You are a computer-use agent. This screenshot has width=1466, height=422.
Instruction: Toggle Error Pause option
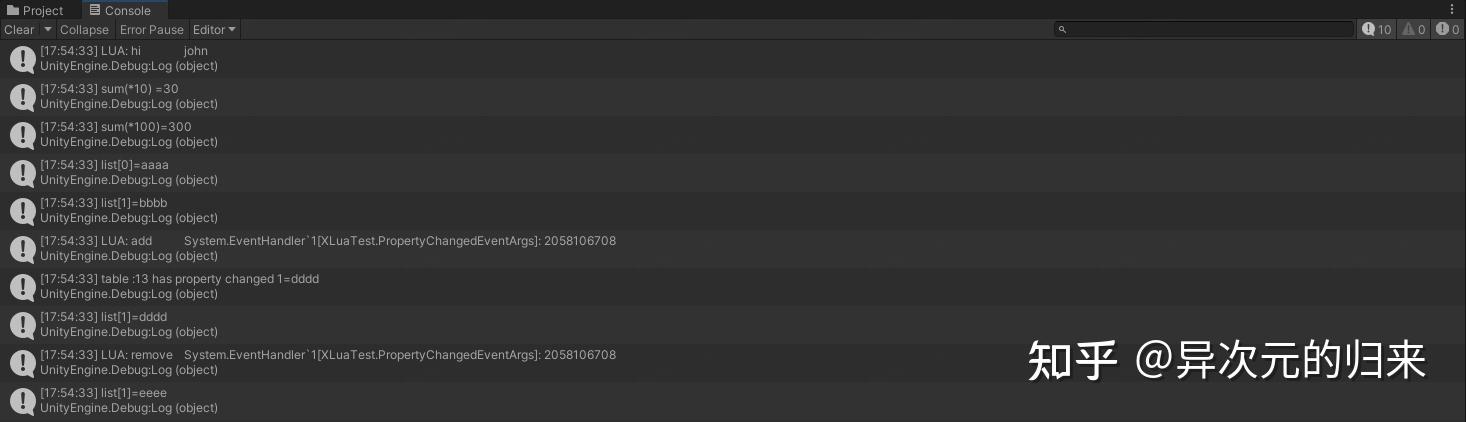pos(152,30)
